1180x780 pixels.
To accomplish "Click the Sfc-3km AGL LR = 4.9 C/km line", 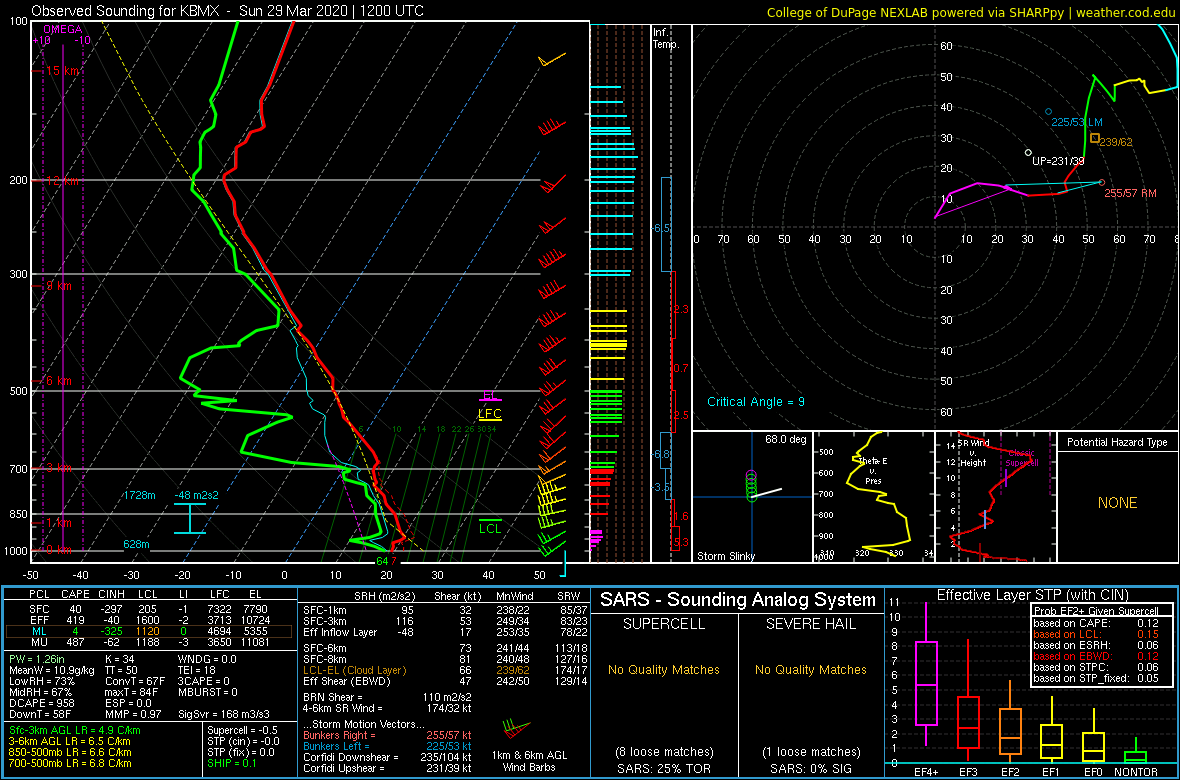I will (75, 730).
